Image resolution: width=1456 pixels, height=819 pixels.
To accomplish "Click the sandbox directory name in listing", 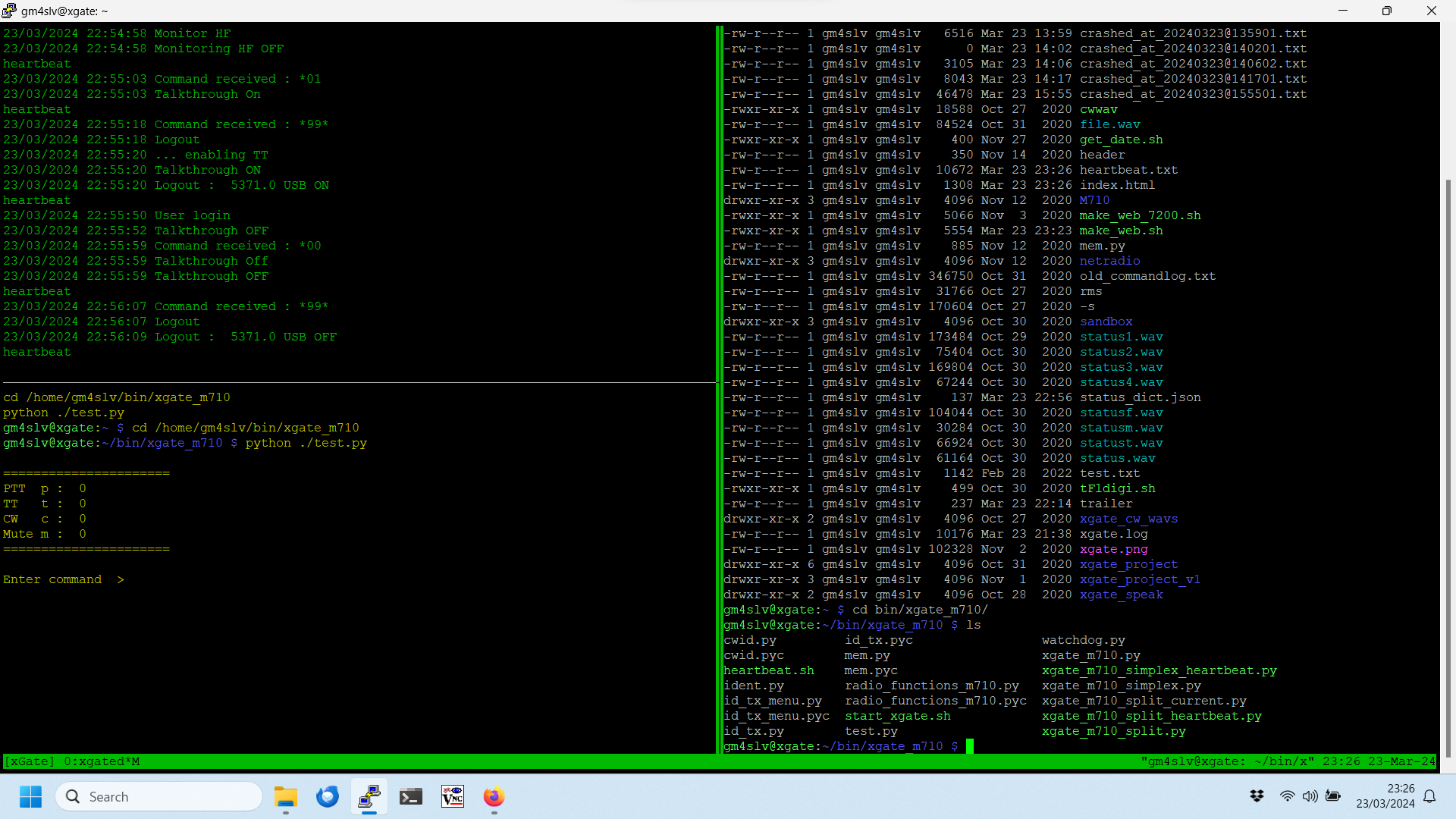I will coord(1106,322).
